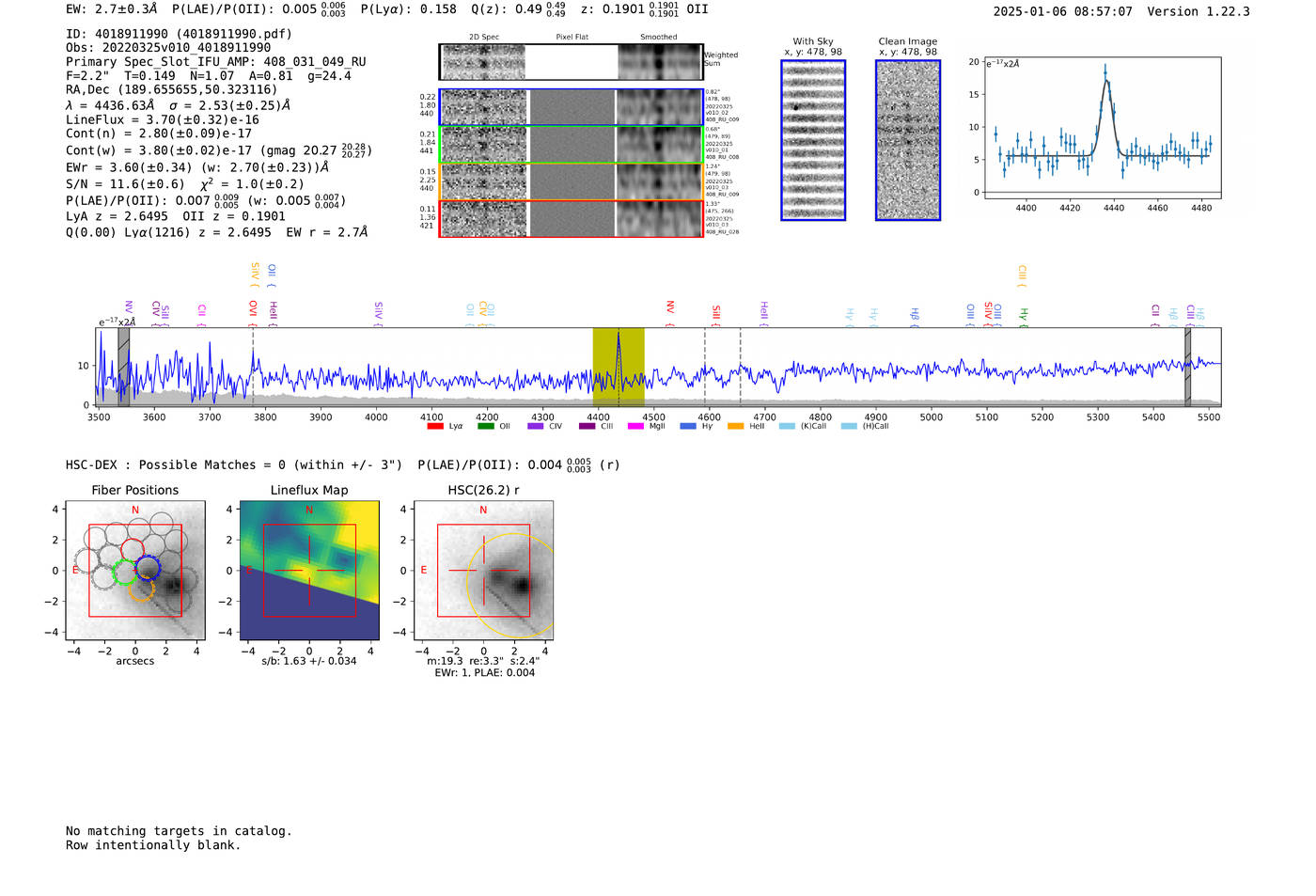Viewport: 1316px width, 896px height.
Task: Click the EW: 2.7±0.3Å header value
Action: tap(112, 9)
